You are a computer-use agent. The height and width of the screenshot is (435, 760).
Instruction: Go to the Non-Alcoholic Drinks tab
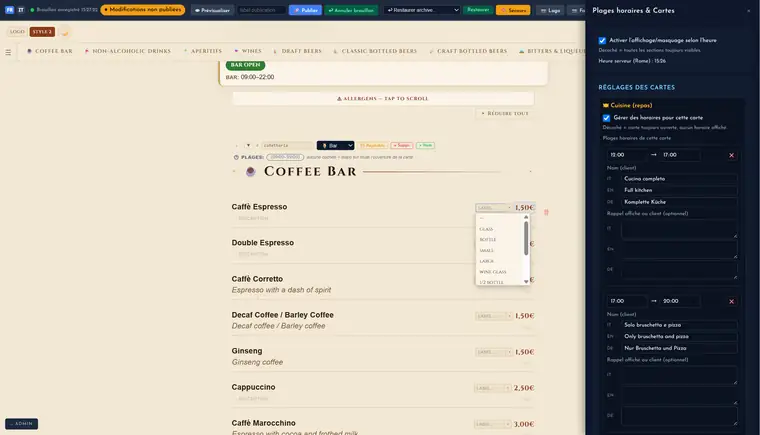[x=127, y=51]
